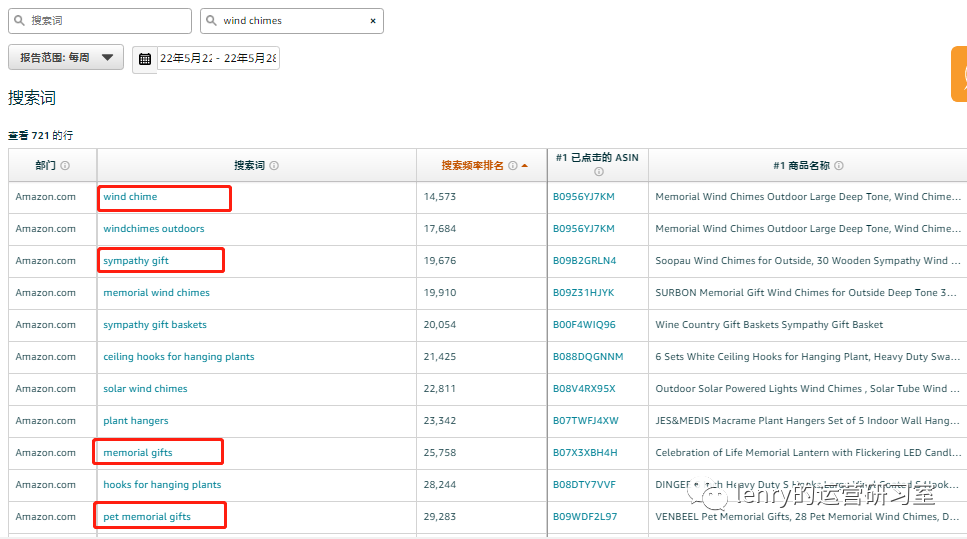Click the info icon next to 部门 header
This screenshot has width=967, height=539.
[x=65, y=165]
